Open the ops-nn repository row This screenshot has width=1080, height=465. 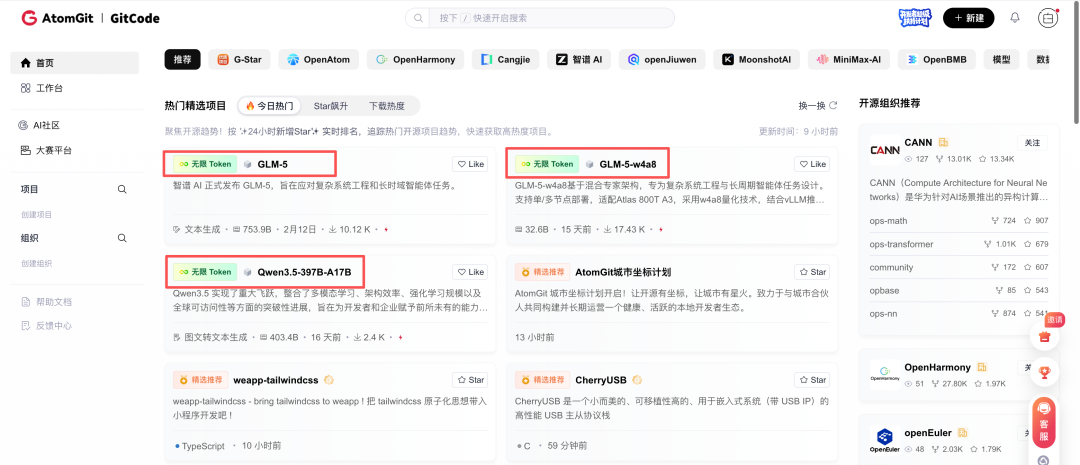click(959, 313)
